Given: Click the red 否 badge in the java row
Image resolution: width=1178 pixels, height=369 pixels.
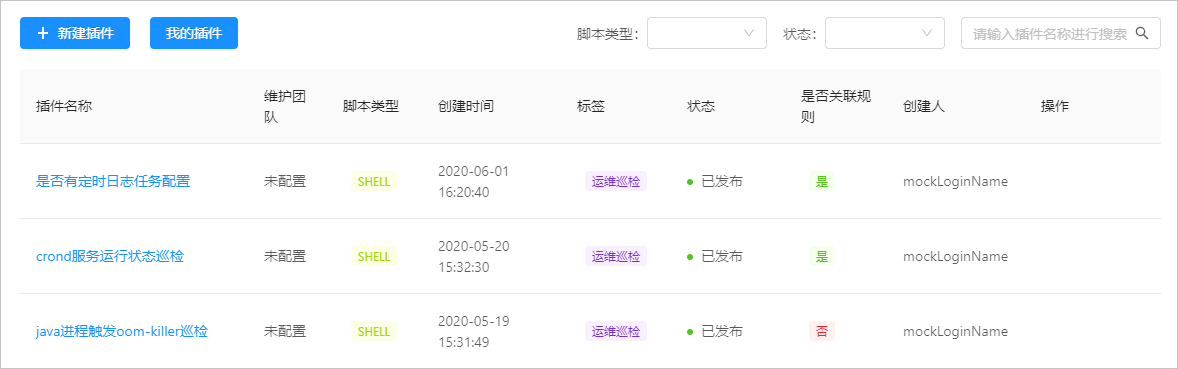Looking at the screenshot, I should [x=822, y=331].
